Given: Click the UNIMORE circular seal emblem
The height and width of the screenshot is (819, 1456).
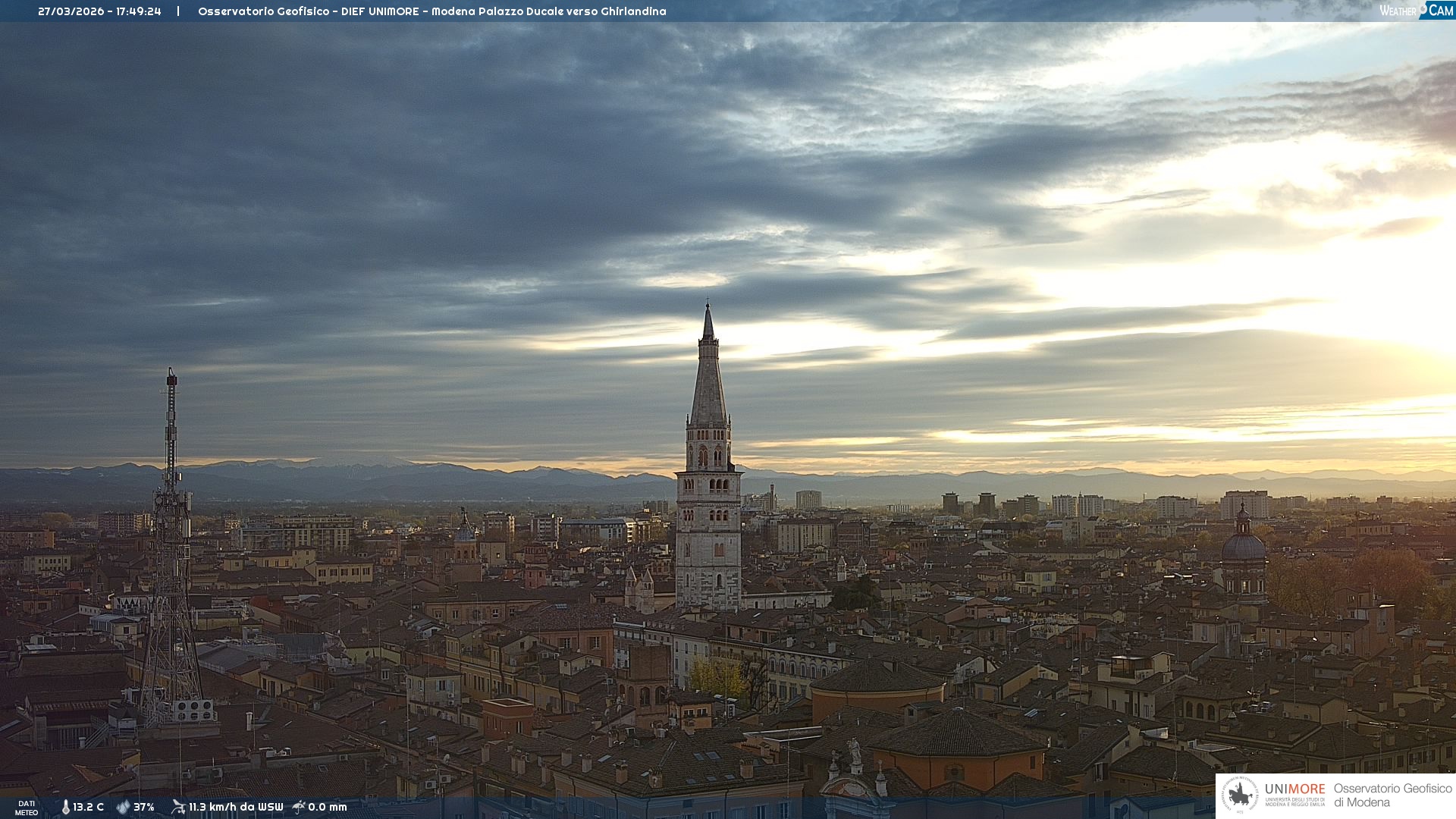Looking at the screenshot, I should [x=1241, y=795].
